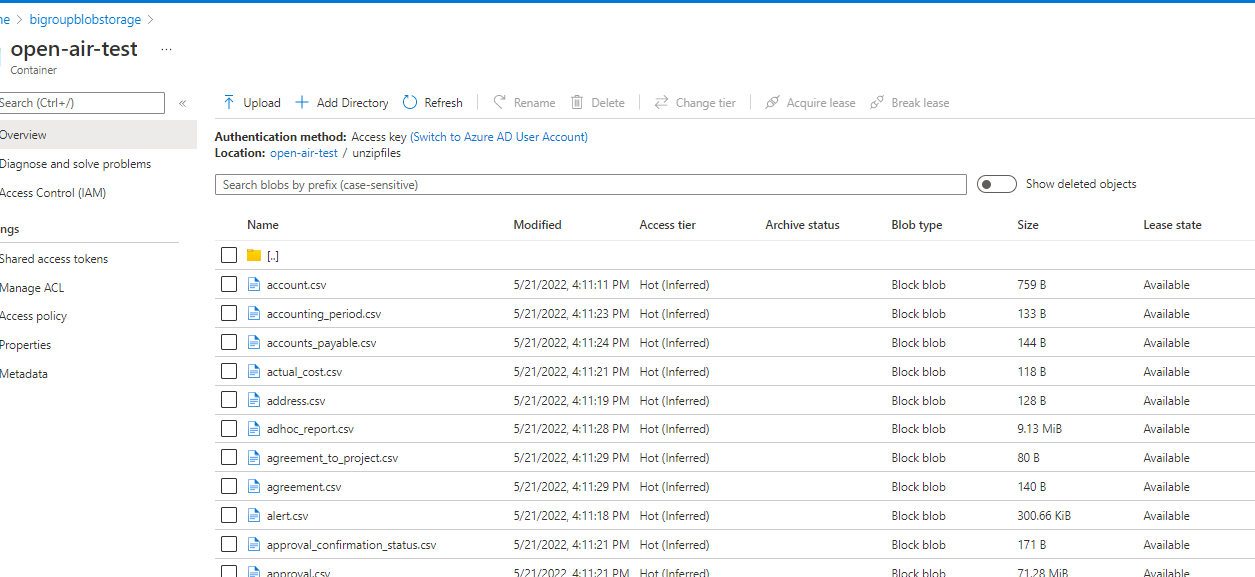Select the agreement_to_project.csv checkbox
Viewport: 1255px width, 577px height.
tap(229, 458)
